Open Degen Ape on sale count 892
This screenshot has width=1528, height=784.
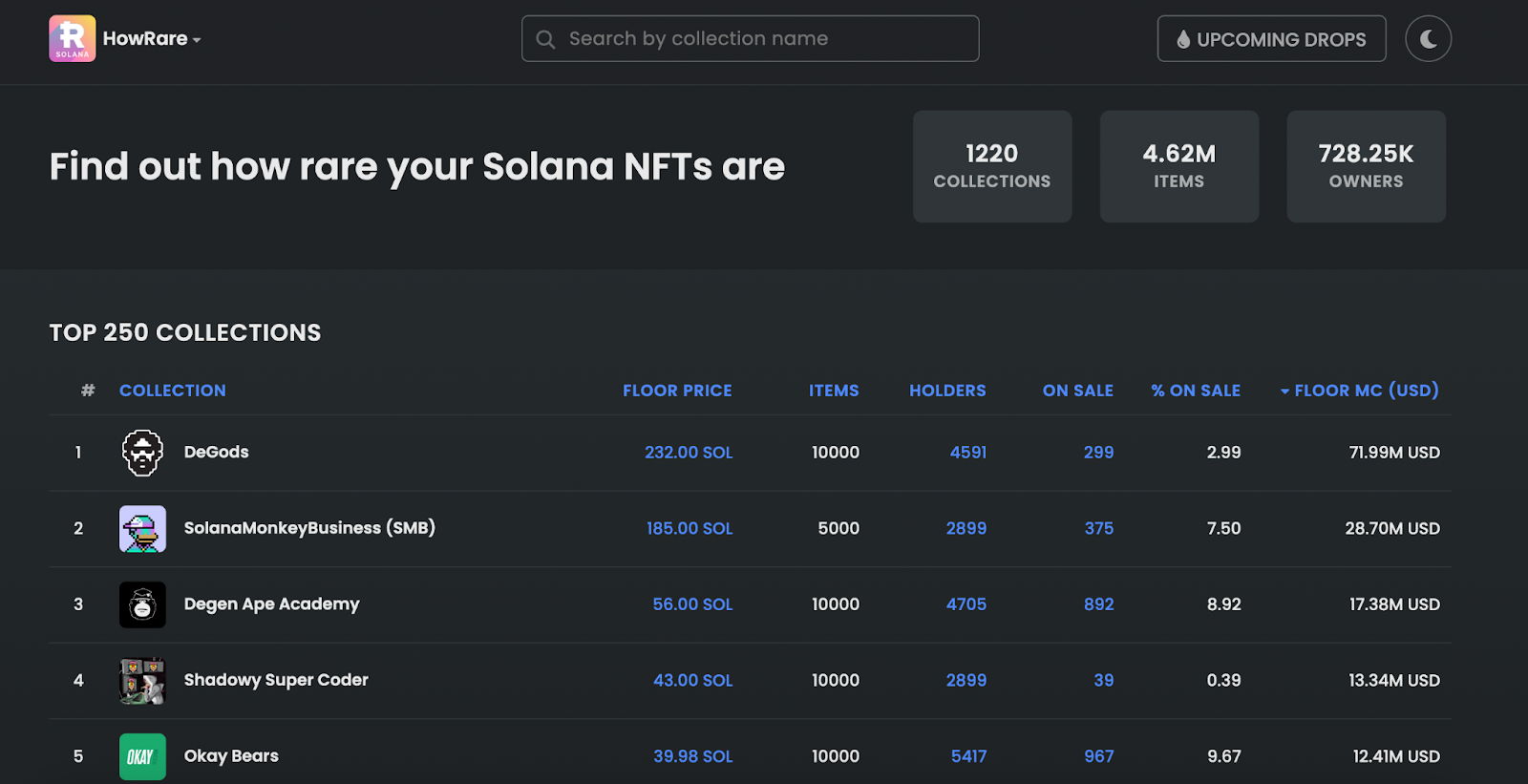tap(1099, 604)
